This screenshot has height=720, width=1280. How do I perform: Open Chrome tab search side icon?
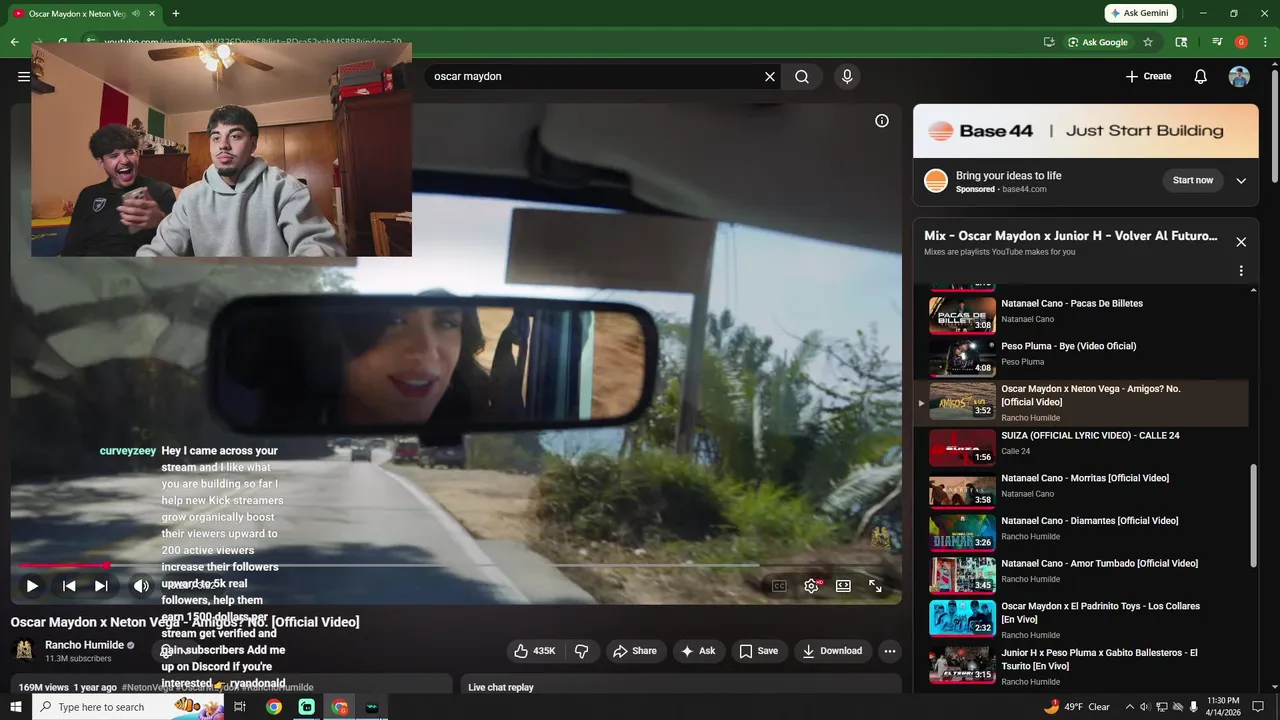click(x=1181, y=42)
